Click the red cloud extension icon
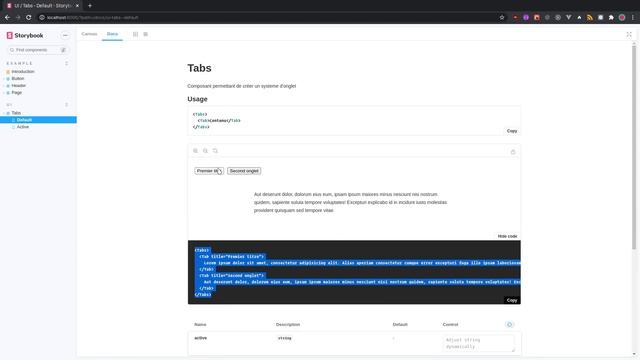 [x=516, y=18]
